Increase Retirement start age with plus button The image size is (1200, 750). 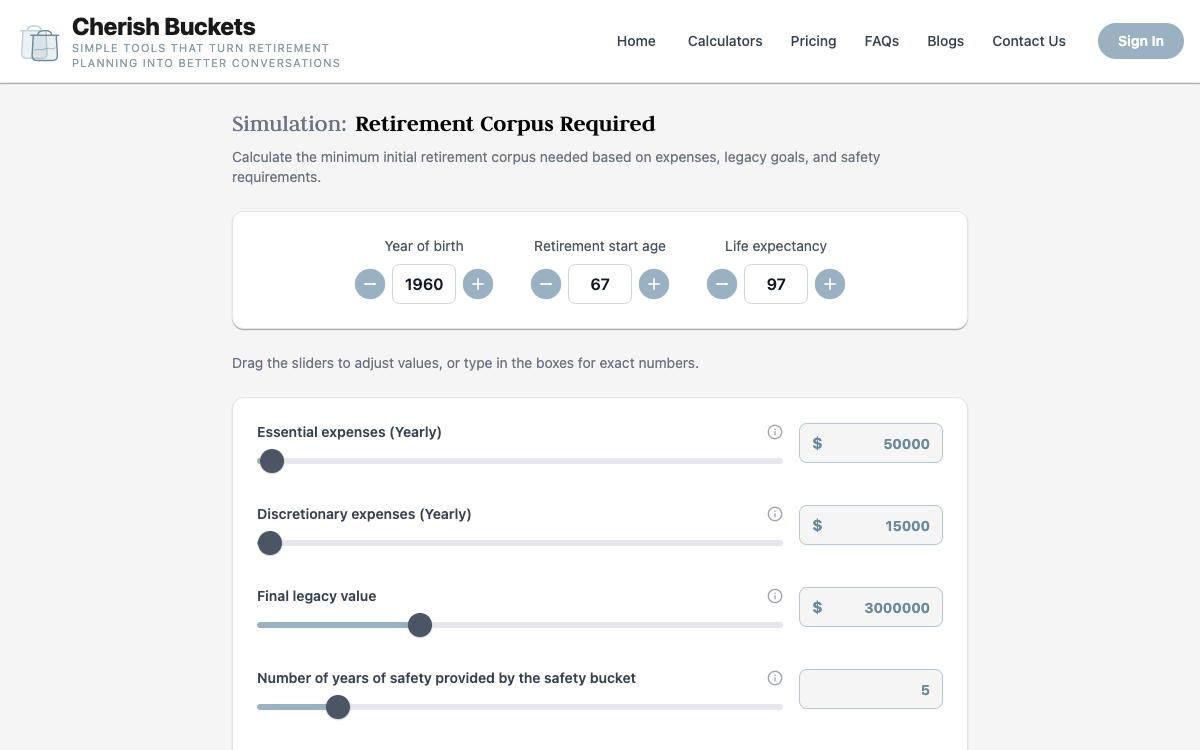[x=654, y=284]
